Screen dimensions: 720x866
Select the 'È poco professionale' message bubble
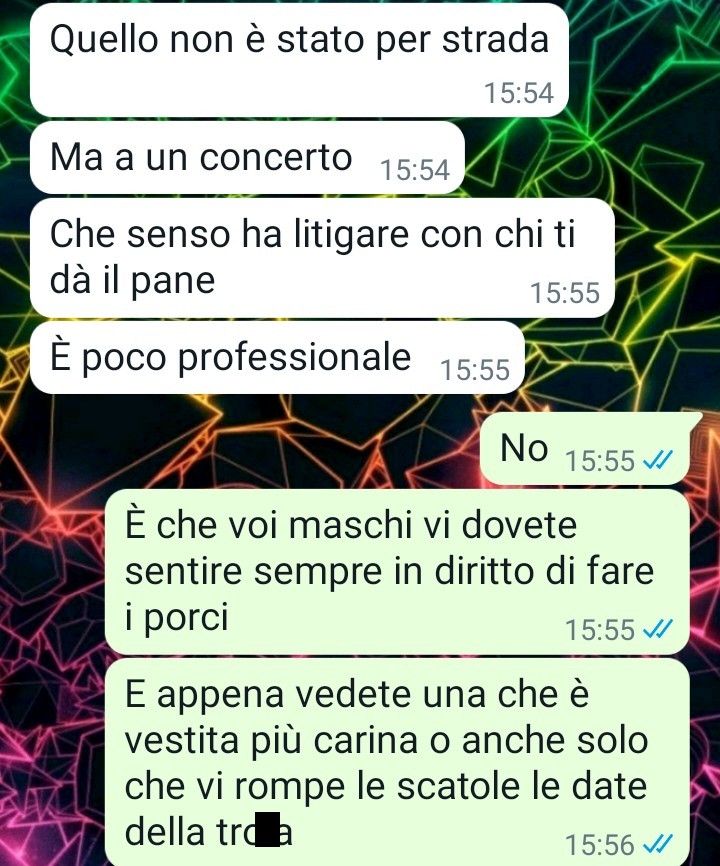277,357
